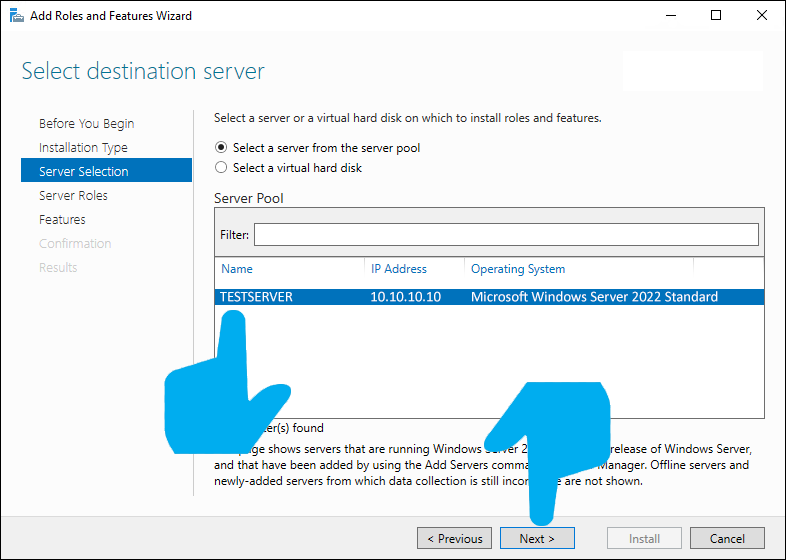Click into the server pool Filter field
This screenshot has width=786, height=560.
[x=506, y=235]
